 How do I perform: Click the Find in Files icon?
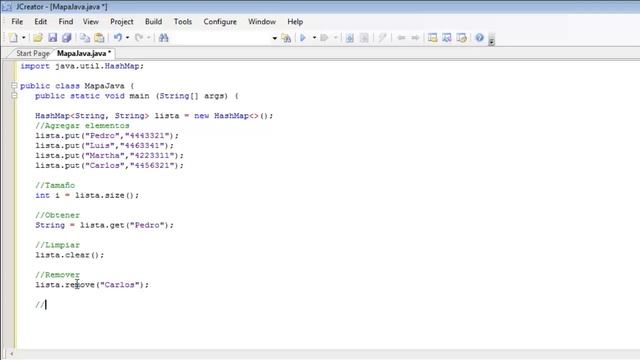[287, 38]
